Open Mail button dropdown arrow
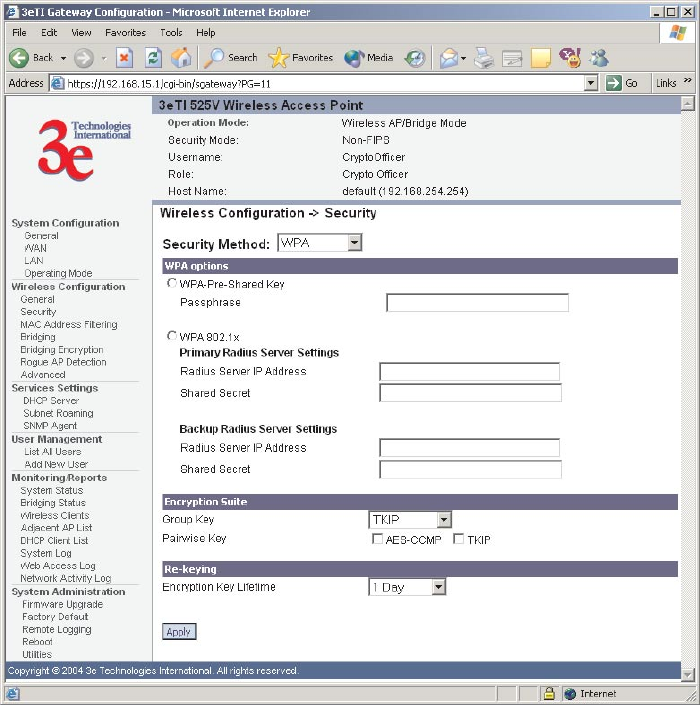Screen dimensions: 700x705 (464, 58)
